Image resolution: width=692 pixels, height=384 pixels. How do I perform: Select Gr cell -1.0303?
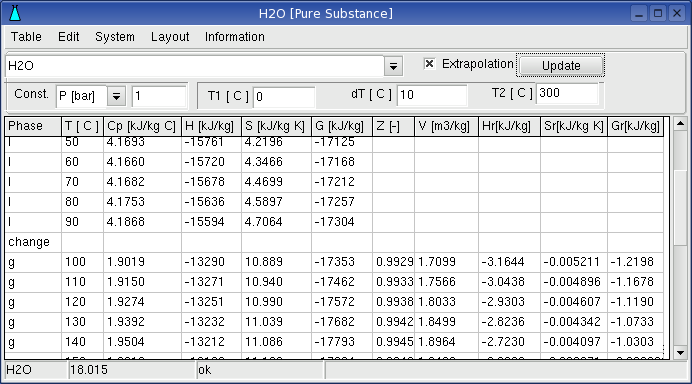pos(636,342)
